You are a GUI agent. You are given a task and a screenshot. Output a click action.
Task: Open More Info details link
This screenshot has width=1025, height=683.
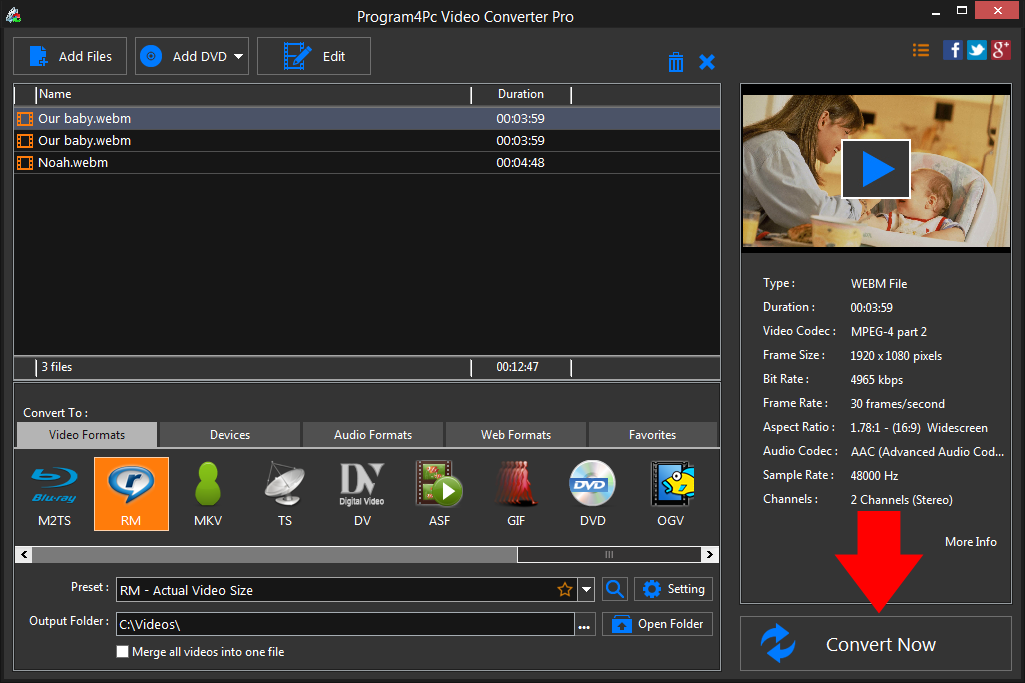969,541
